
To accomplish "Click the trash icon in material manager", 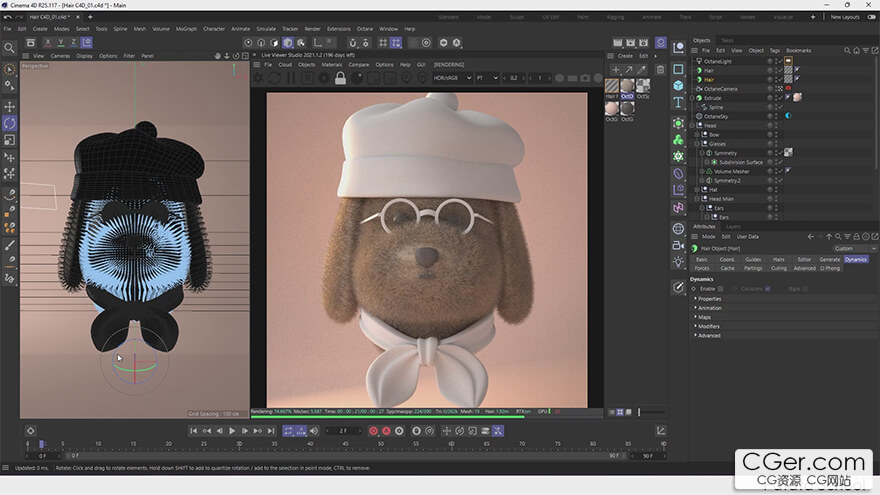I will [x=661, y=70].
